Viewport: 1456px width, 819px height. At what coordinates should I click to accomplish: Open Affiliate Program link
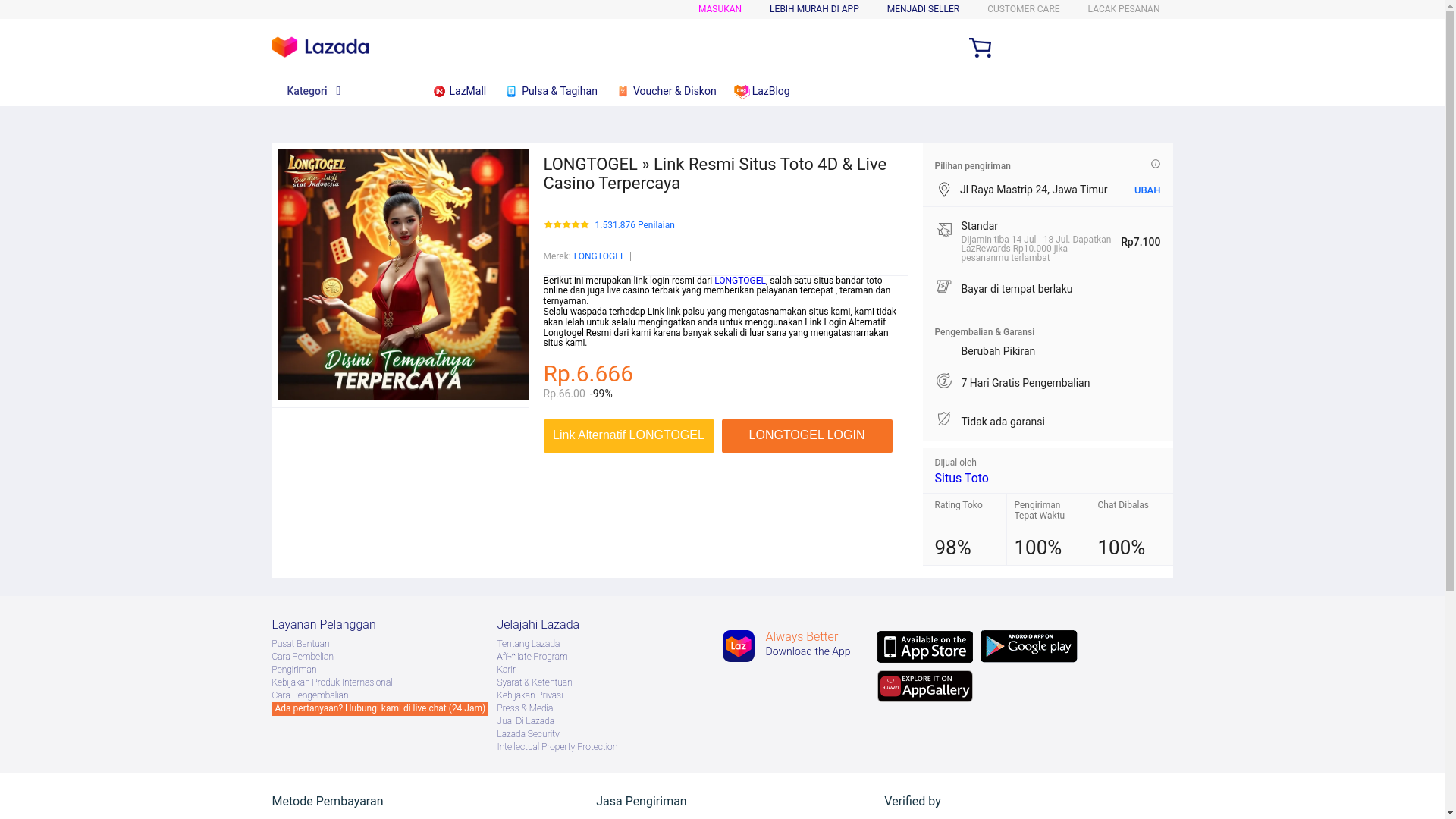tap(532, 657)
